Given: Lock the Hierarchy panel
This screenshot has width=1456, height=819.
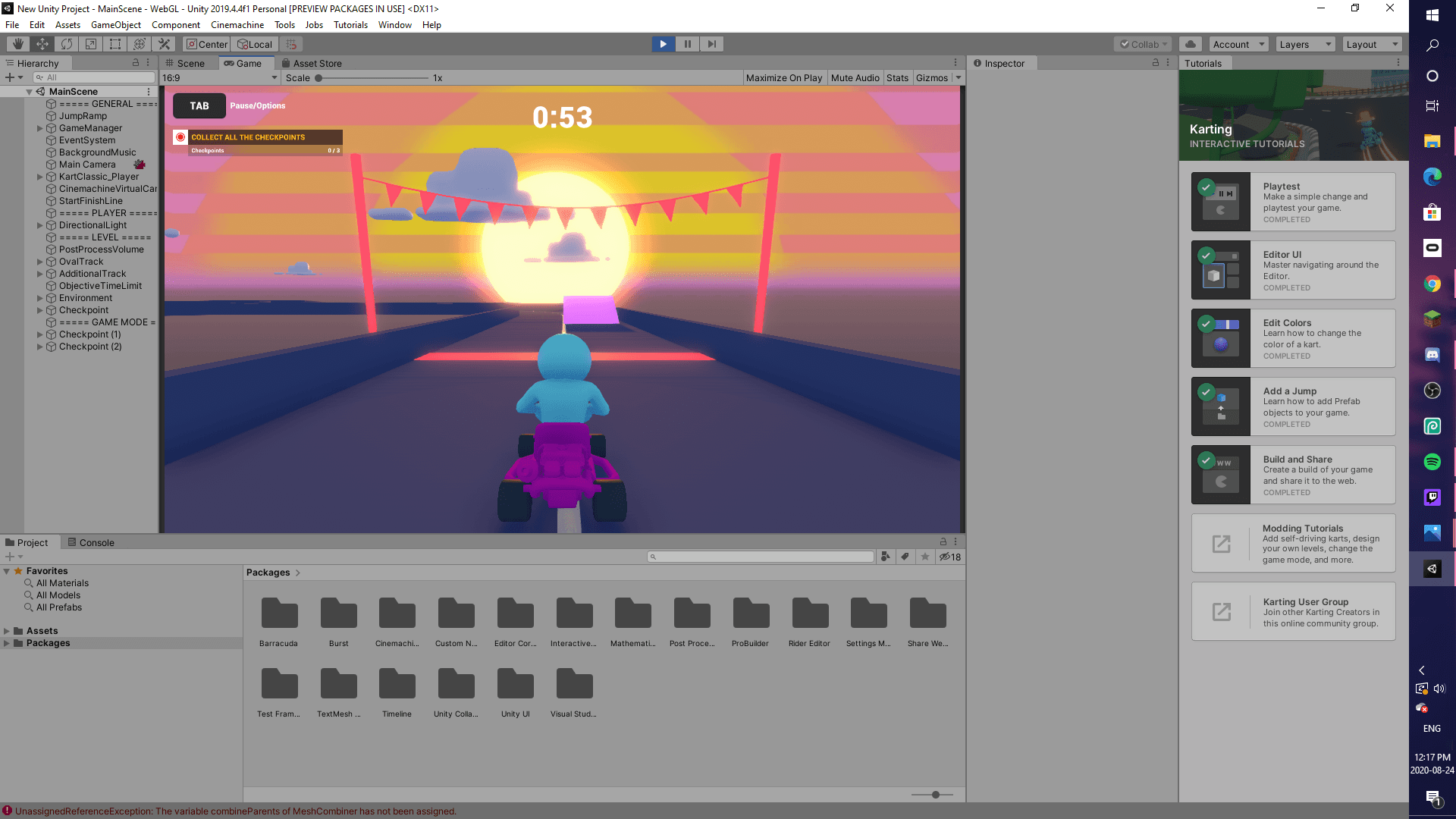Looking at the screenshot, I should pyautogui.click(x=136, y=63).
